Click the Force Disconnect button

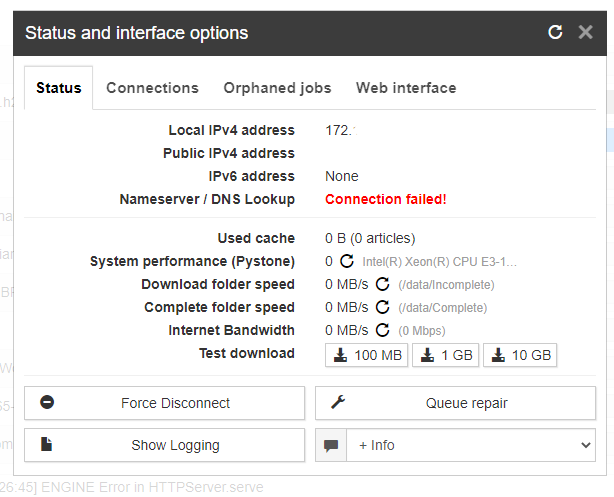[164, 403]
